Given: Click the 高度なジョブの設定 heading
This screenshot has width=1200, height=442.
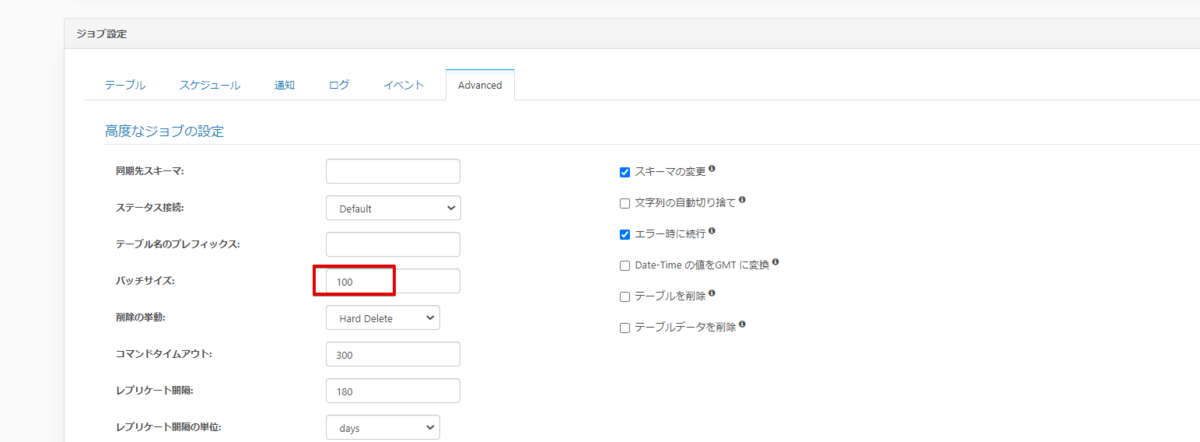Looking at the screenshot, I should (x=165, y=131).
